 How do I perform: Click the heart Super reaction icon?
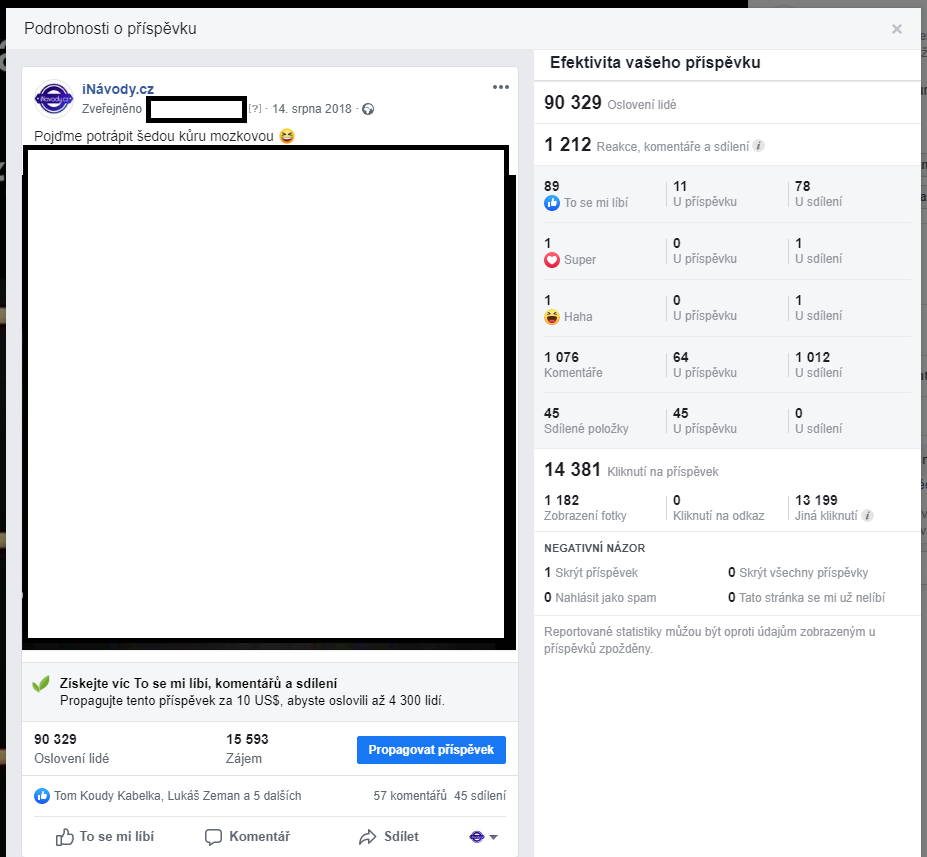click(552, 259)
